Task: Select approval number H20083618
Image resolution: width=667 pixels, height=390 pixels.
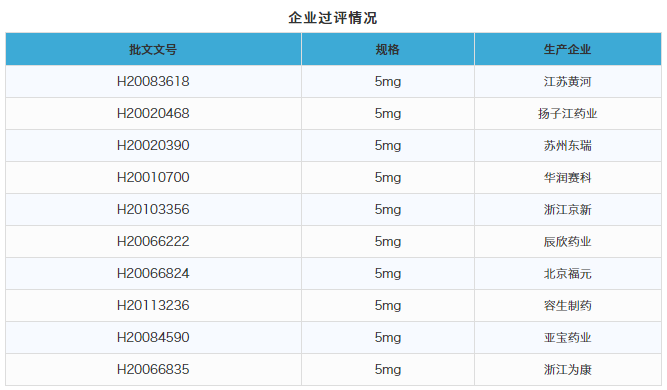Action: click(153, 81)
